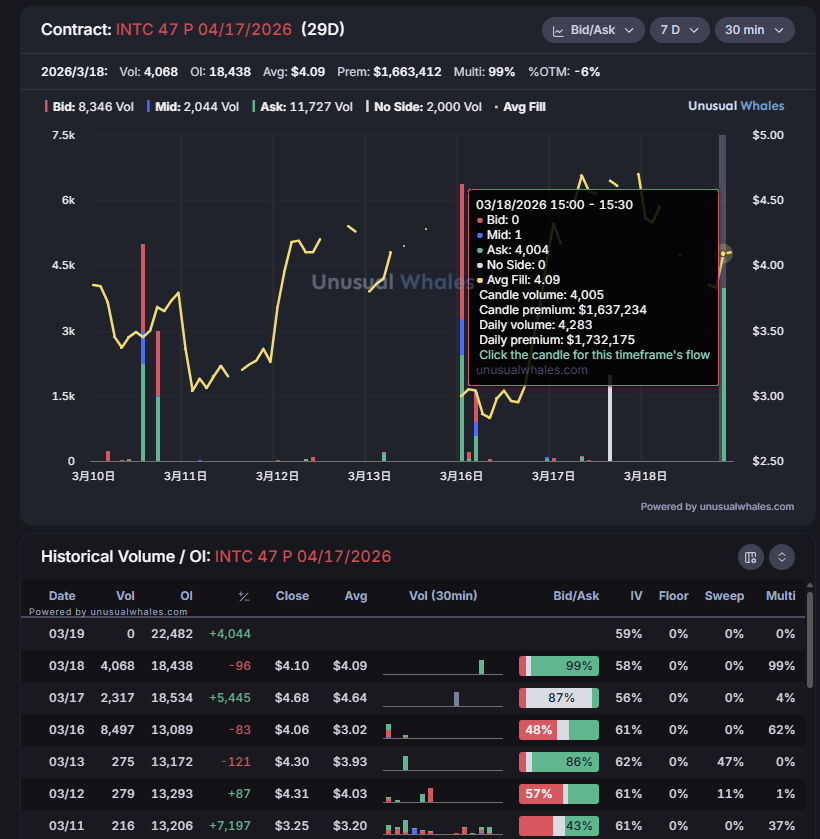
Task: Click the +7,197 OI change value
Action: [x=230, y=826]
